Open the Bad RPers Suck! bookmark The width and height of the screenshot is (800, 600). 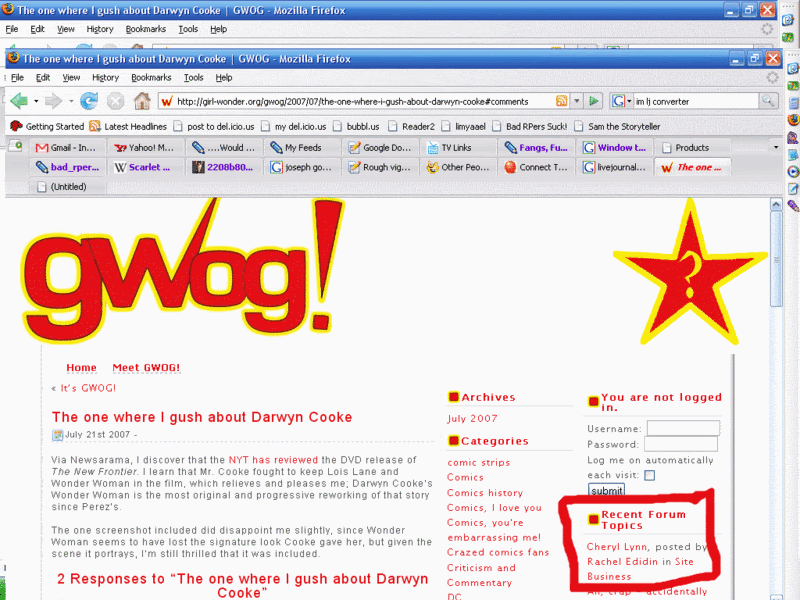pyautogui.click(x=530, y=126)
